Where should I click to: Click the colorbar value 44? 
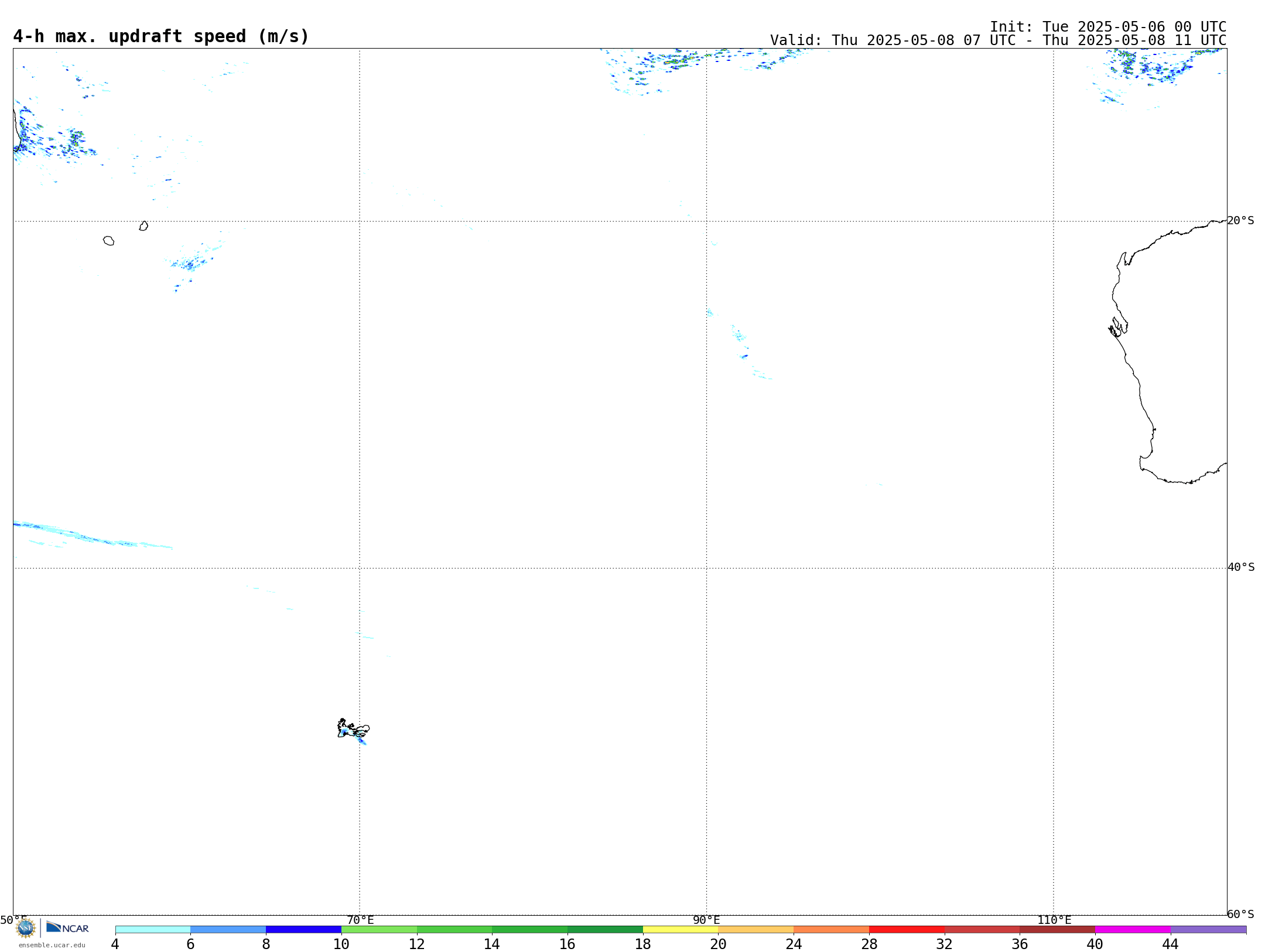pyautogui.click(x=1171, y=944)
